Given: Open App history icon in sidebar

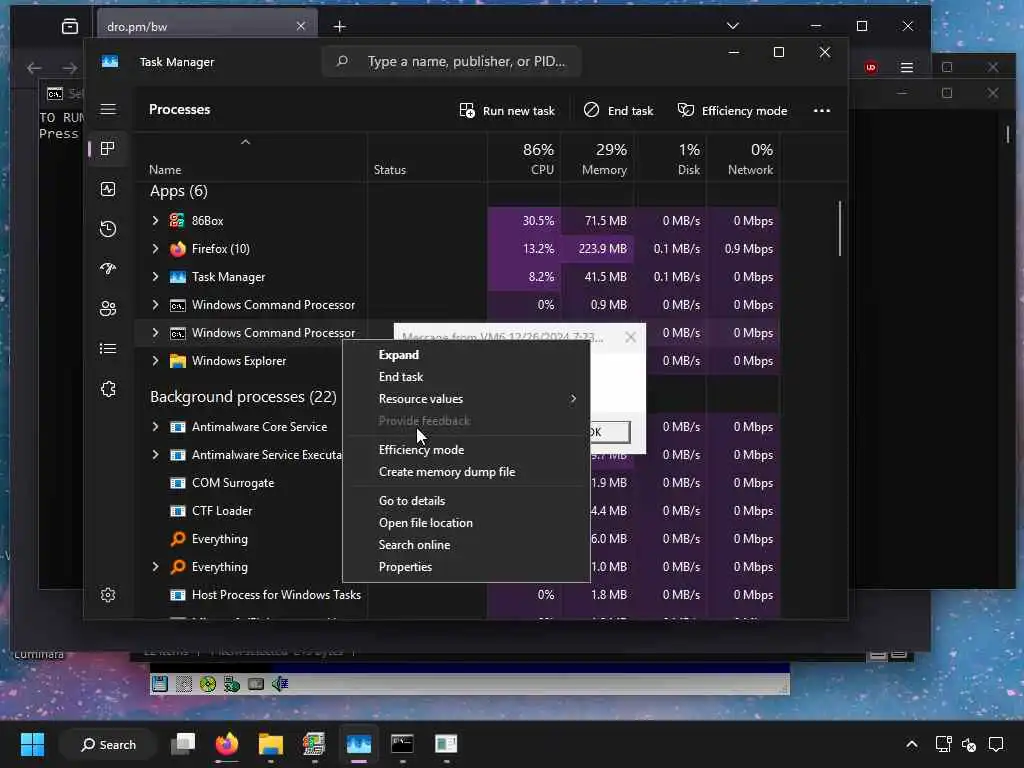Looking at the screenshot, I should pyautogui.click(x=108, y=229).
